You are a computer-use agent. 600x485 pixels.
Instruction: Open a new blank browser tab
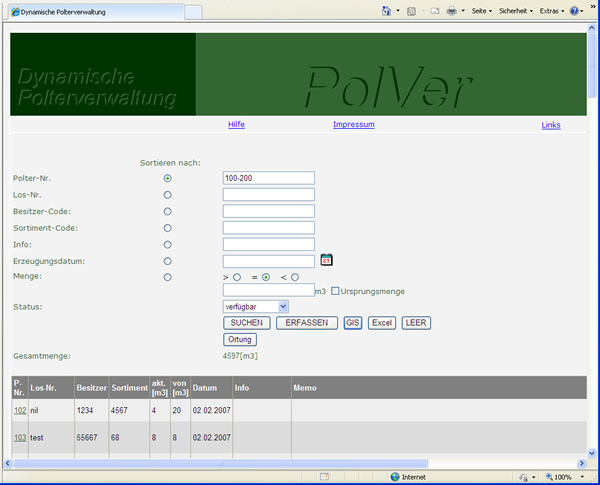[193, 12]
